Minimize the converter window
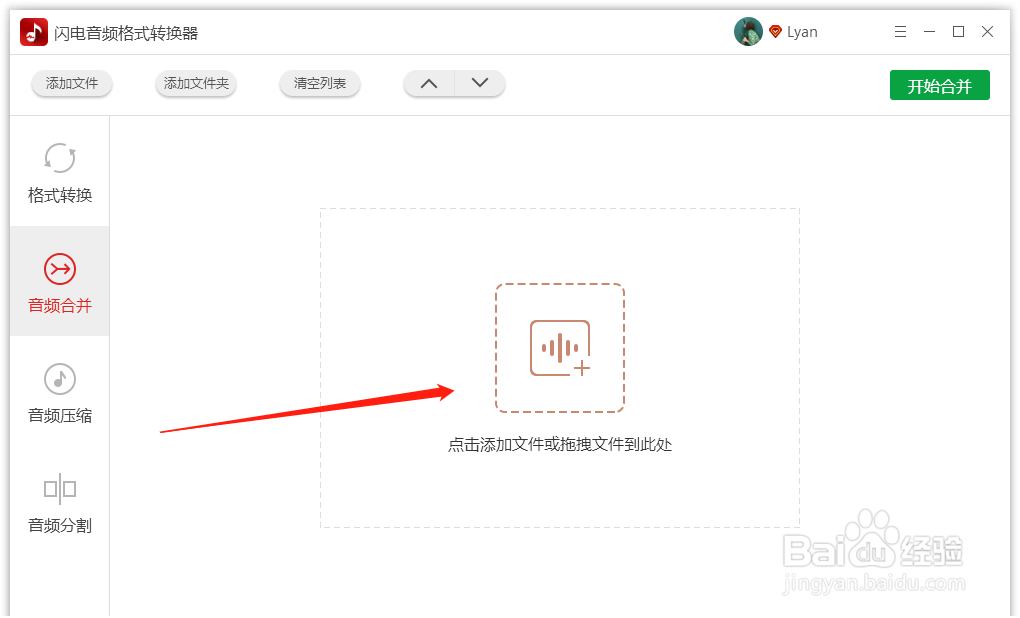The width and height of the screenshot is (1020, 618). pyautogui.click(x=929, y=31)
